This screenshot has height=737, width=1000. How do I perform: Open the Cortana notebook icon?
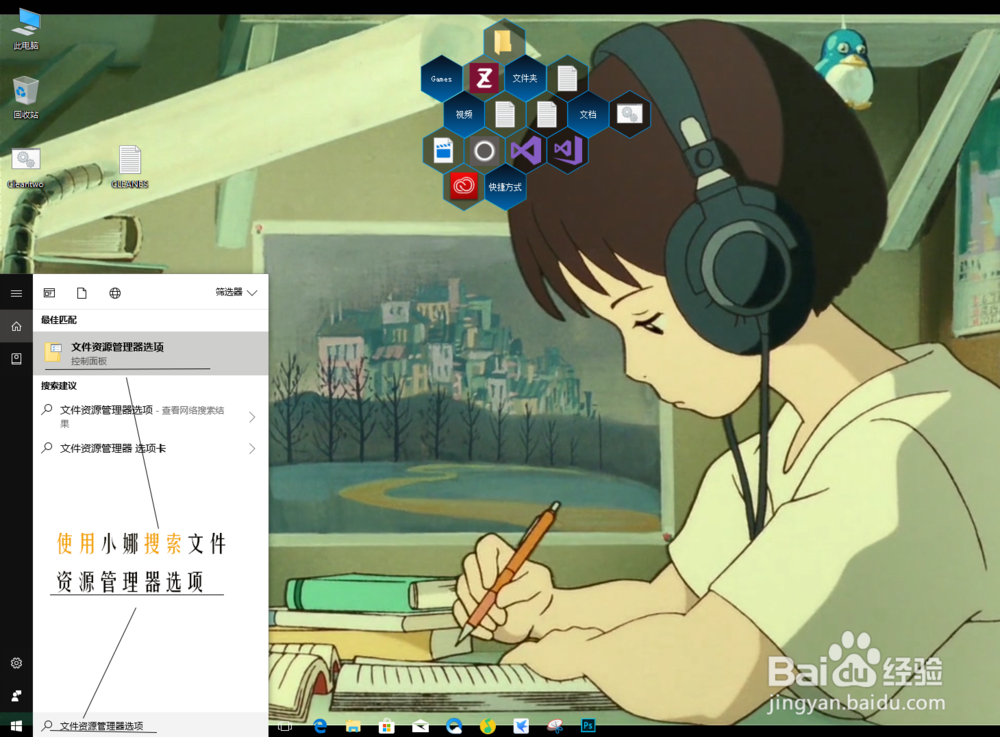[x=17, y=359]
